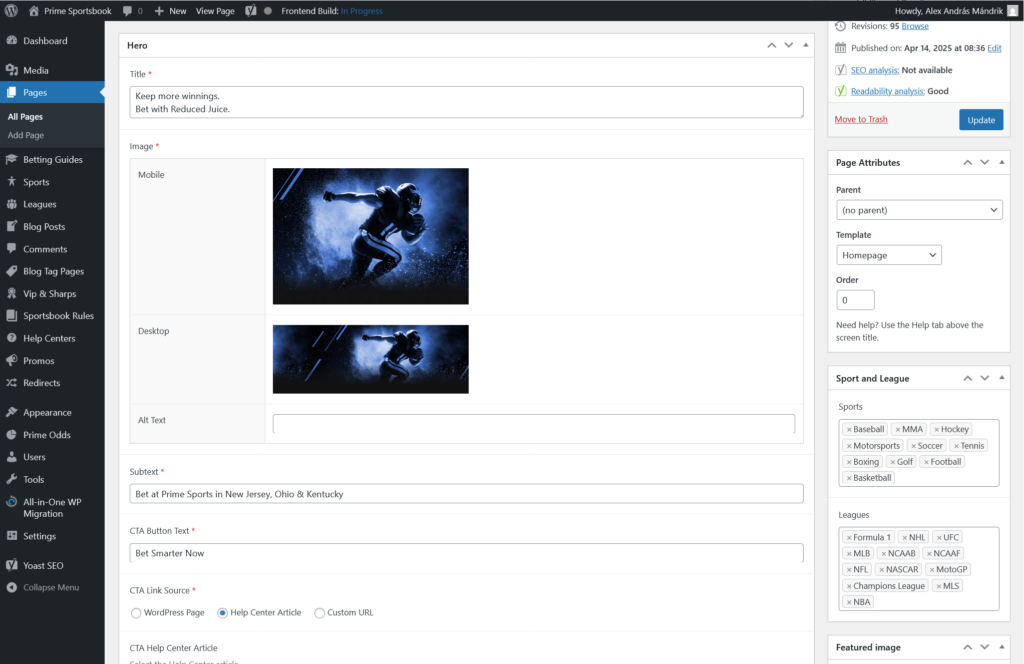Click the Mobile hero image thumbnail

click(x=370, y=236)
